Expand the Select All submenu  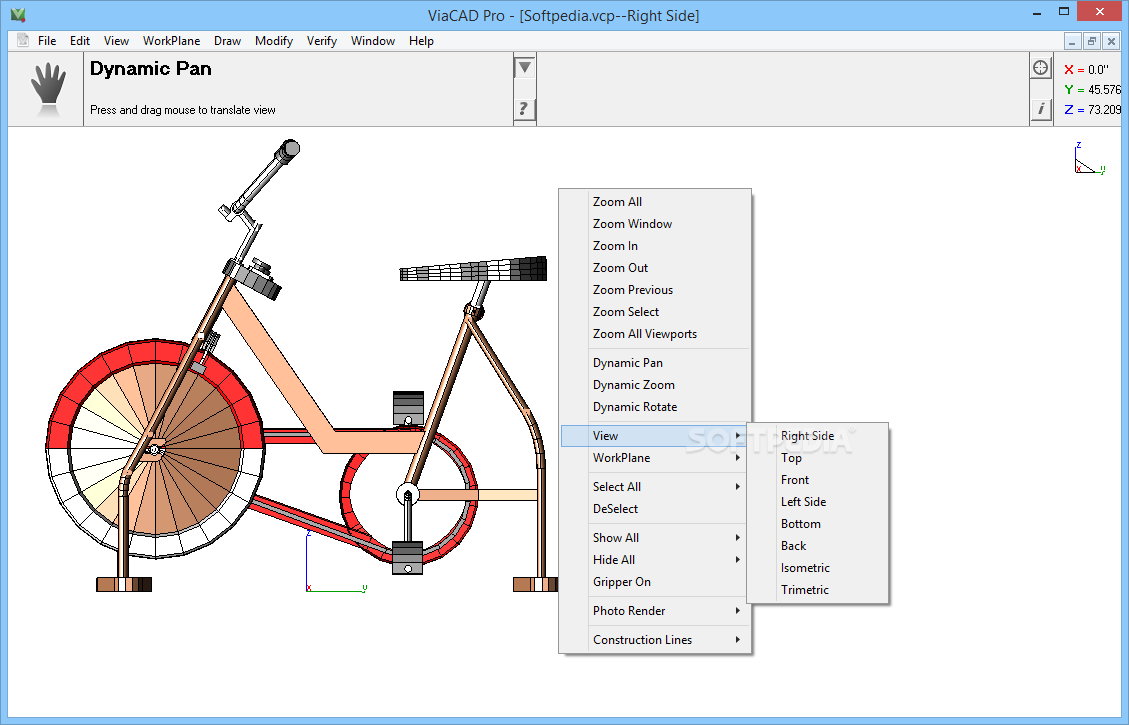[655, 487]
